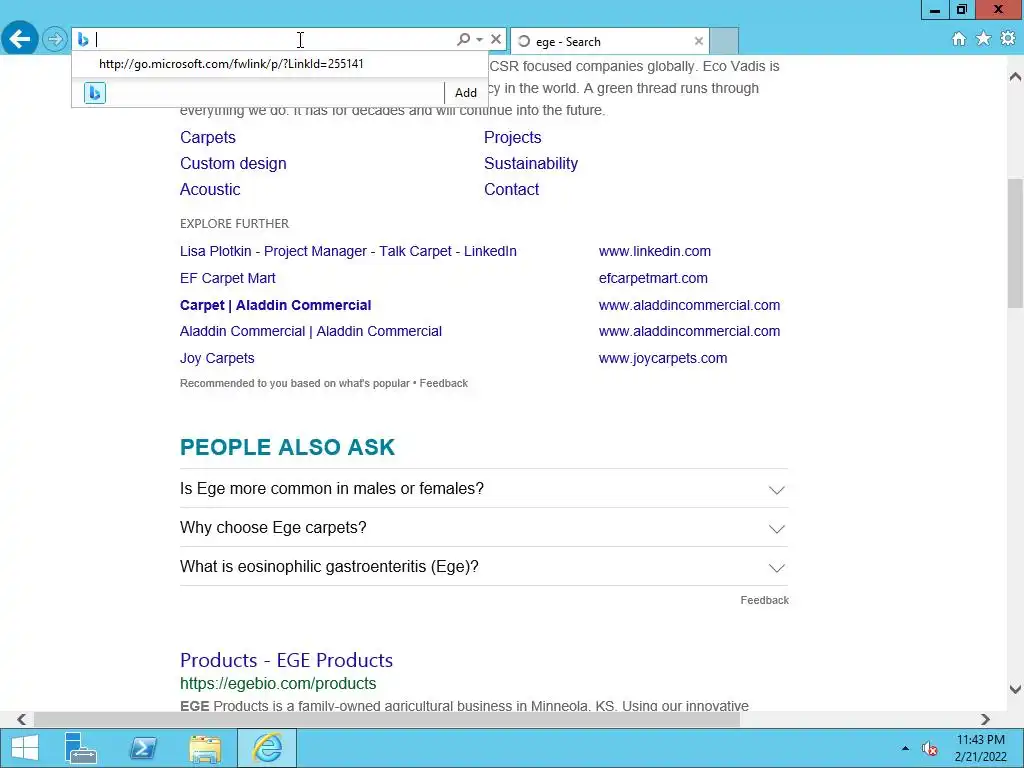Click the vertical scrollbar down arrow
Image resolution: width=1024 pixels, height=768 pixels.
tap(1015, 689)
